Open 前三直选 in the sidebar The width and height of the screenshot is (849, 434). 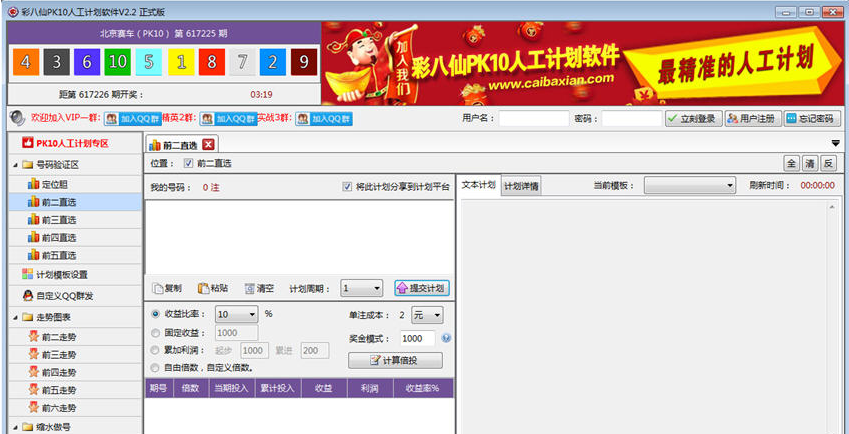pyautogui.click(x=76, y=220)
